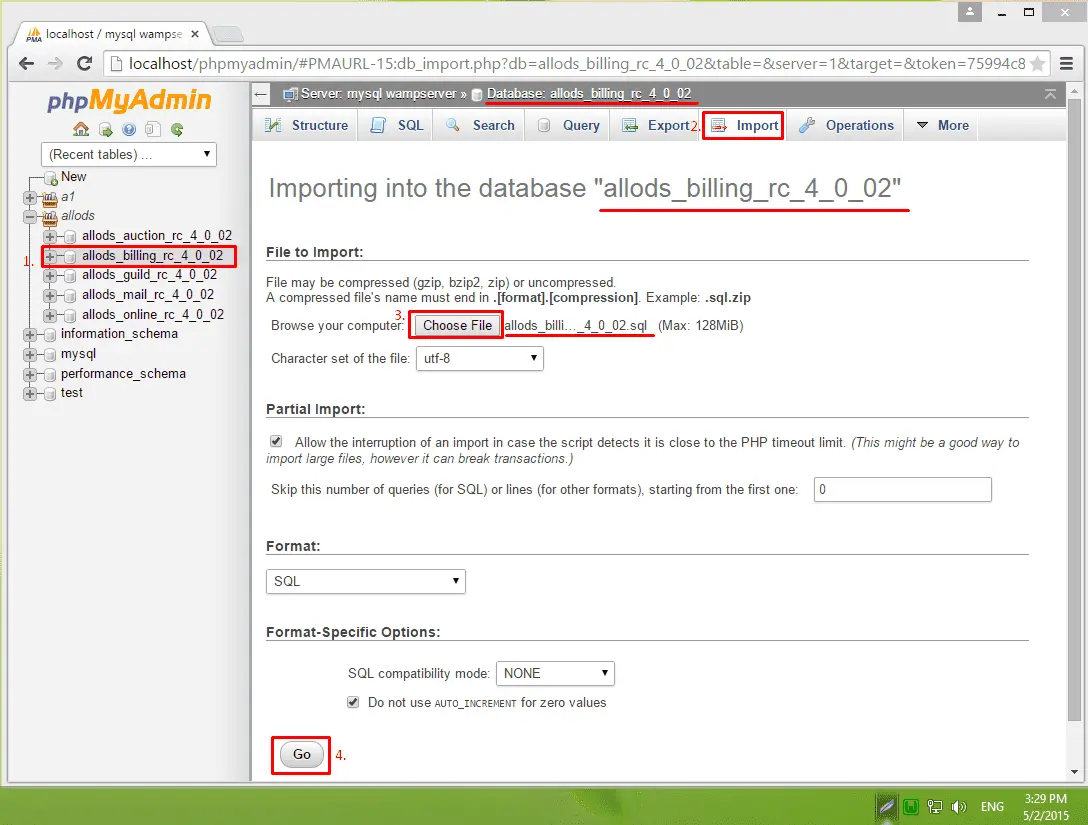Click New database link in tree
This screenshot has height=825, width=1088.
[74, 177]
